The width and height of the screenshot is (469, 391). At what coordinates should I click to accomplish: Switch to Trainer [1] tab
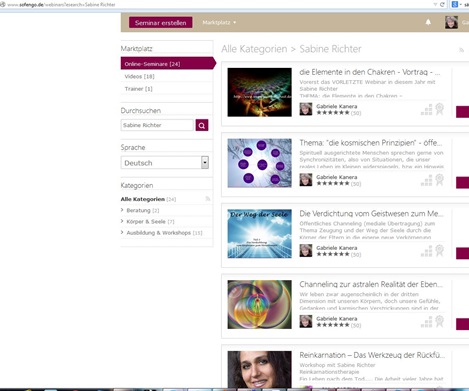(x=139, y=89)
